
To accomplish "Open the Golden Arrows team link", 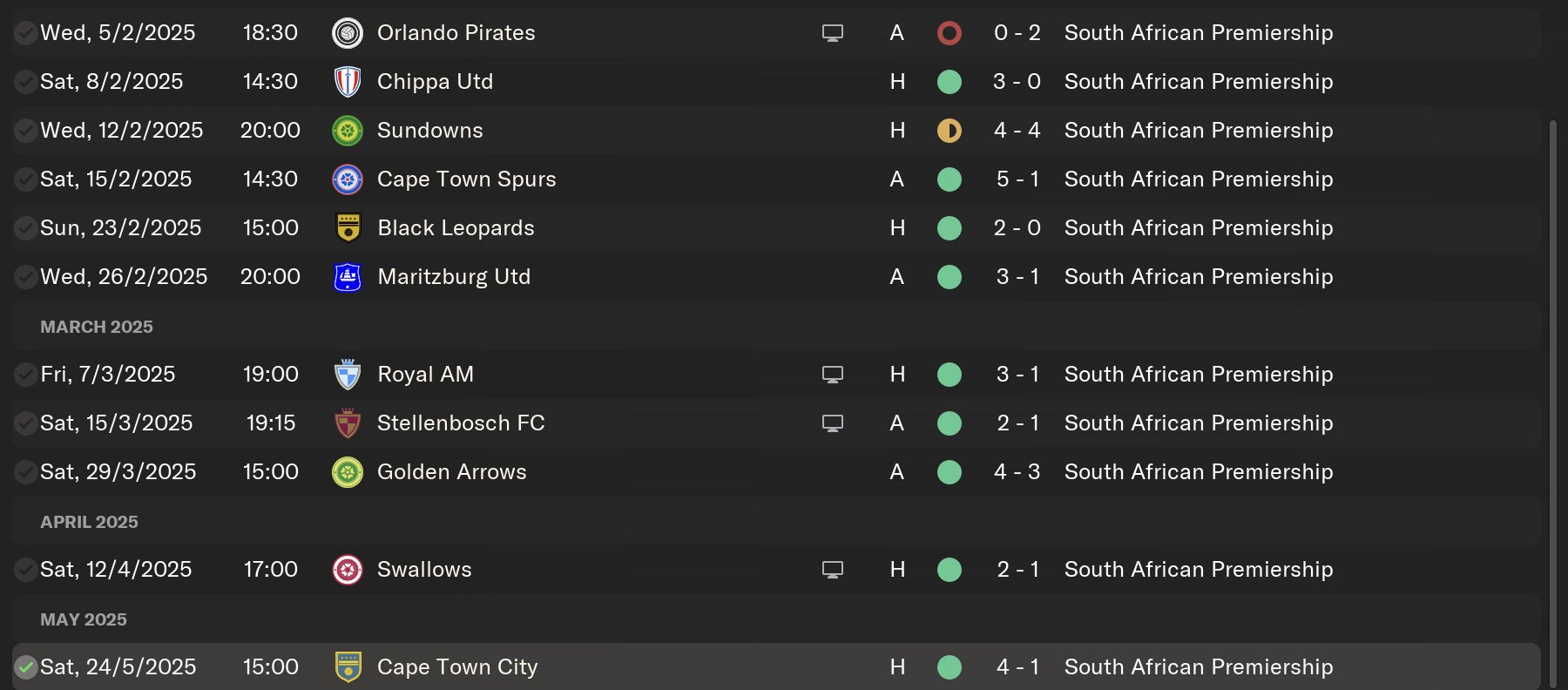I will [x=451, y=472].
